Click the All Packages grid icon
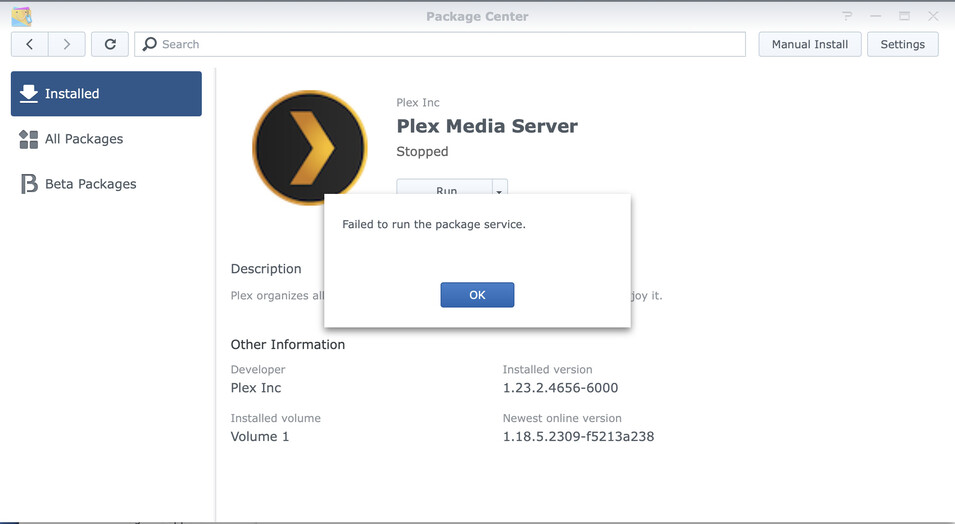Image resolution: width=955 pixels, height=524 pixels. (x=29, y=139)
